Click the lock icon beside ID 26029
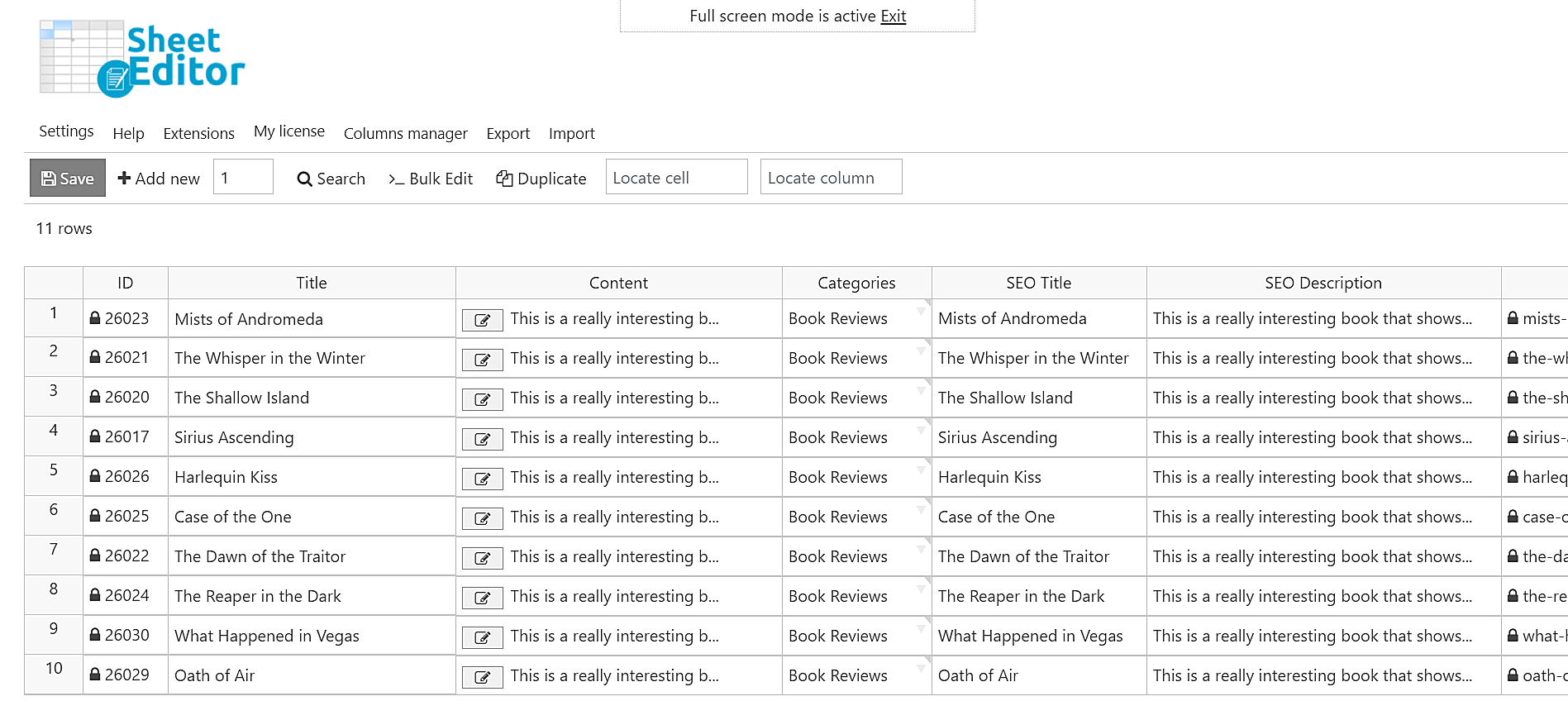Viewport: 1568px width, 720px height. [95, 675]
